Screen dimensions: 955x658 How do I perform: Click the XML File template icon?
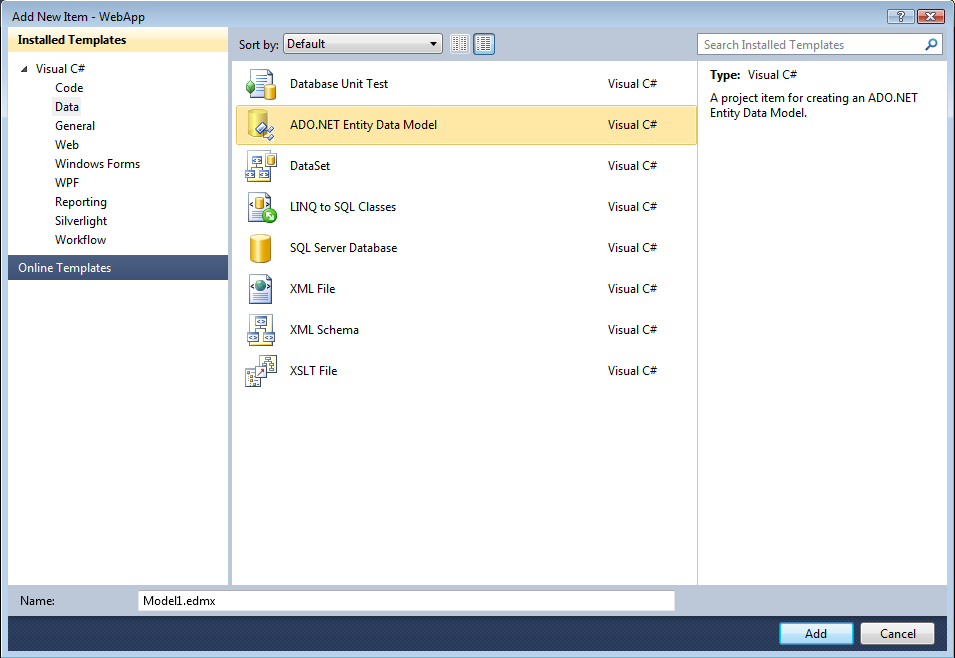pyautogui.click(x=261, y=289)
